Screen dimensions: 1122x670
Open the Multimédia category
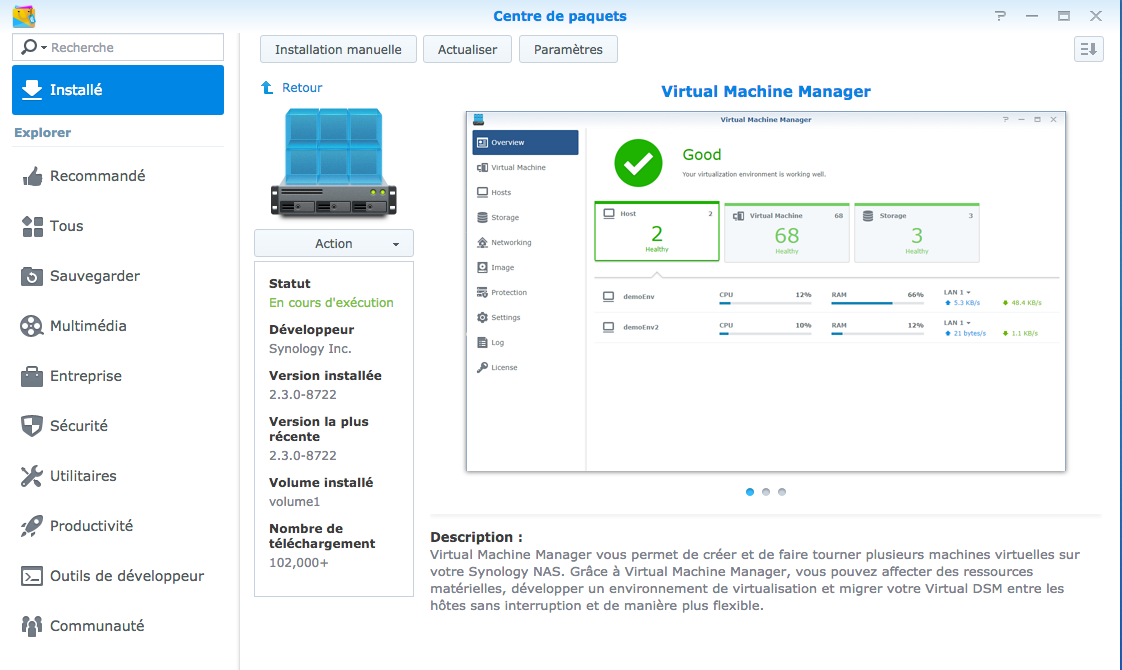coord(118,326)
